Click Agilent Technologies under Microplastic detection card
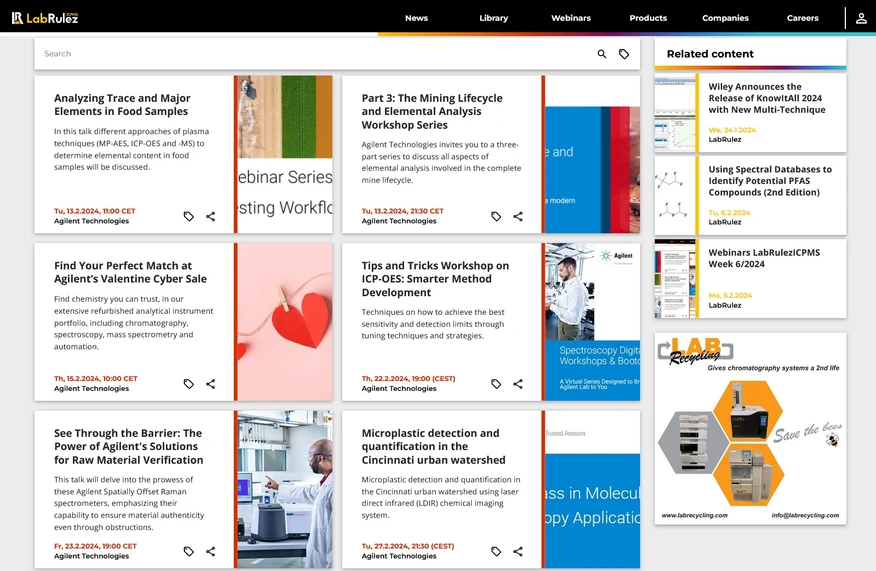 (398, 556)
